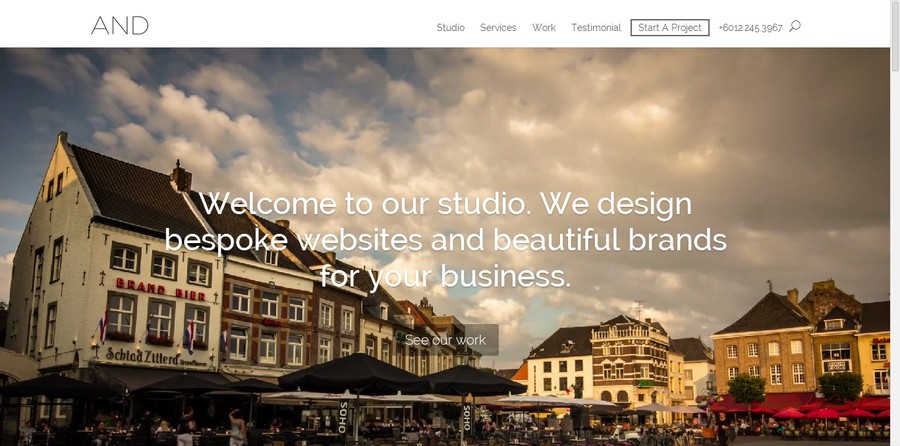Click the 'Welcome to our studio' headline line

445,204
